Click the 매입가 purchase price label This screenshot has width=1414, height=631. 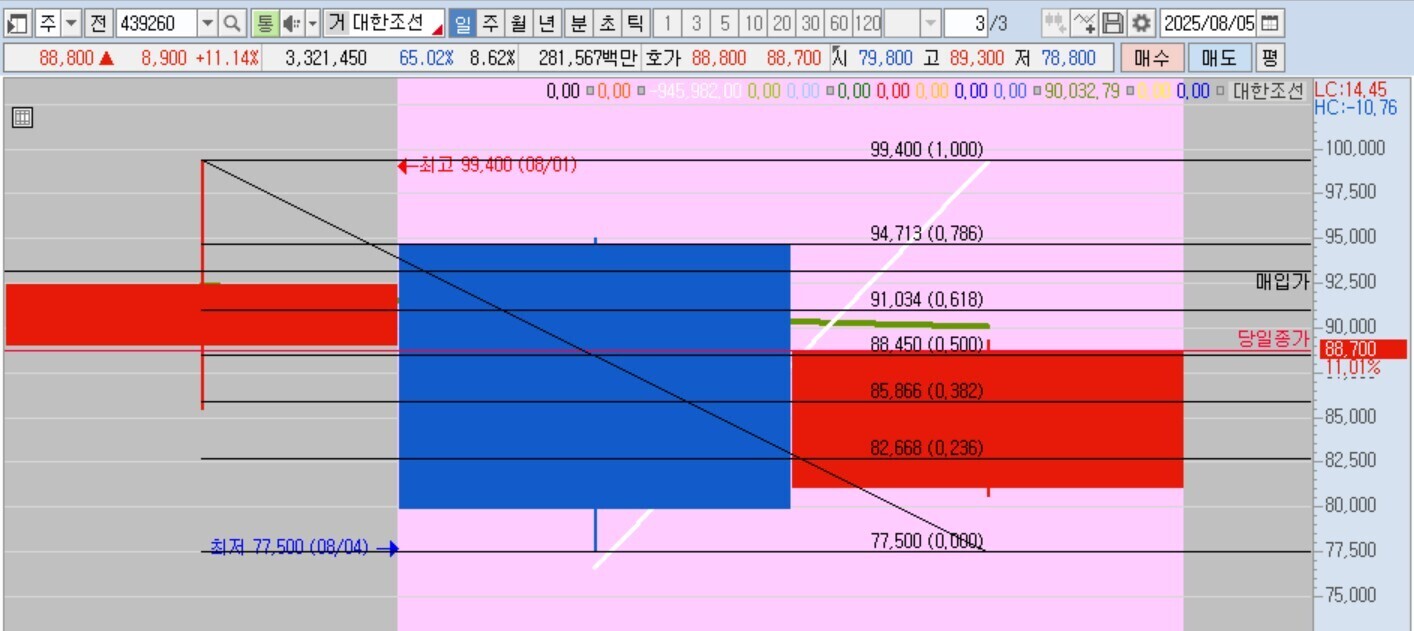pos(1282,282)
